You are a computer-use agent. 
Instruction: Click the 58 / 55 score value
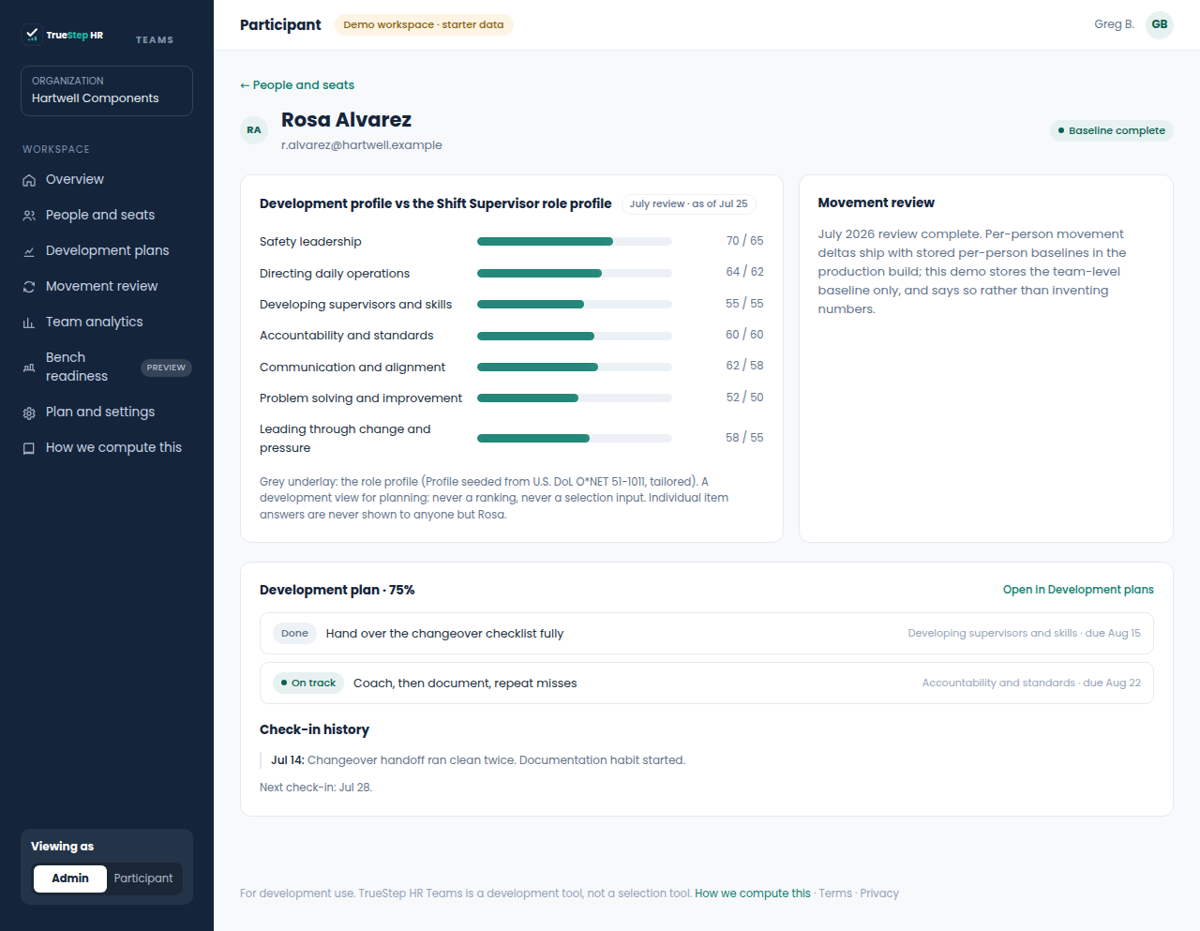(x=745, y=437)
